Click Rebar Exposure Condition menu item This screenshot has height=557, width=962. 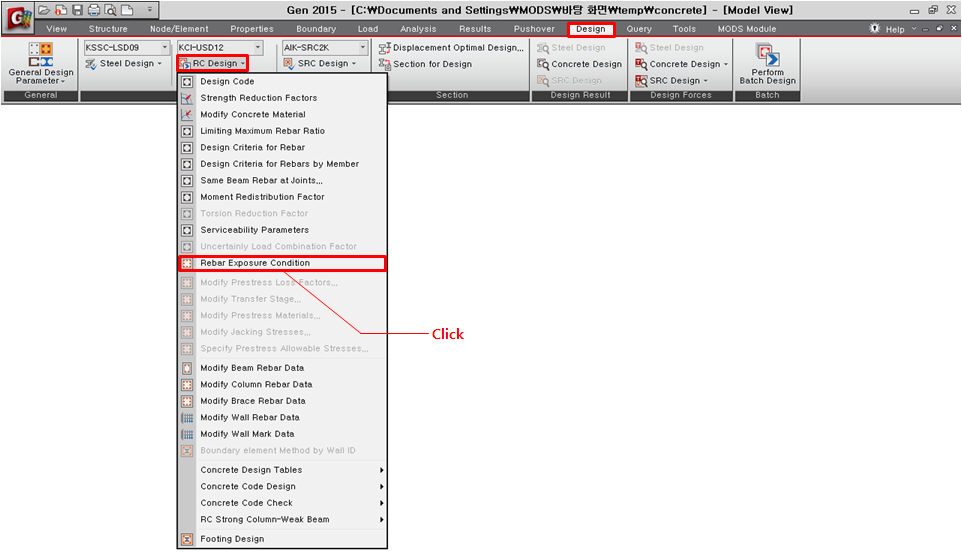[x=282, y=263]
